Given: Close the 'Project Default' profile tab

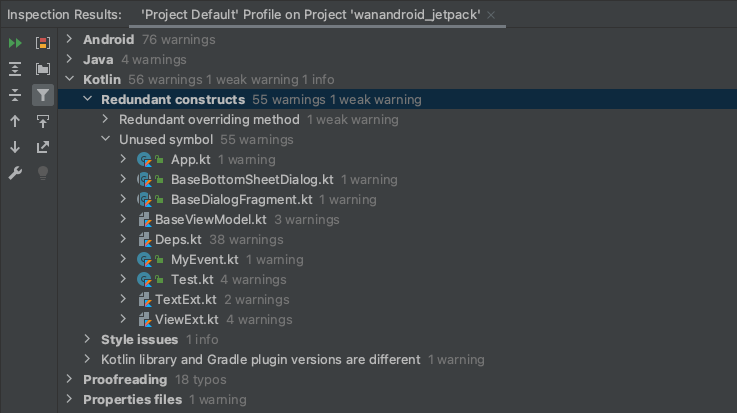Looking at the screenshot, I should pos(491,15).
